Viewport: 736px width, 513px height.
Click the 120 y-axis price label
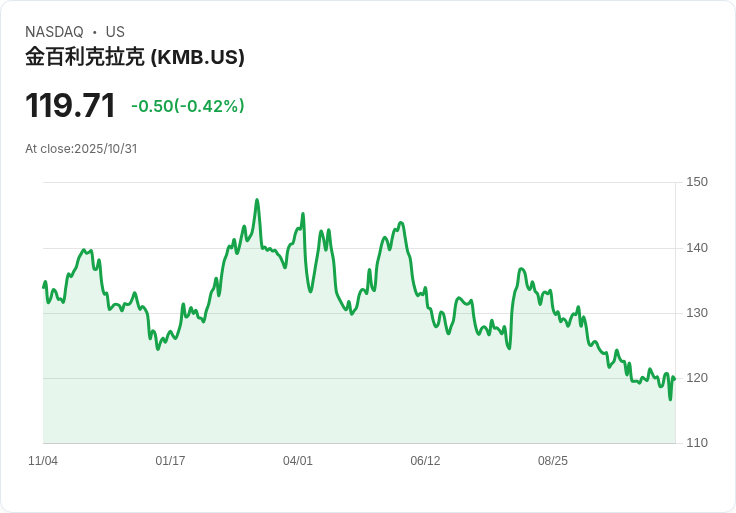(697, 378)
